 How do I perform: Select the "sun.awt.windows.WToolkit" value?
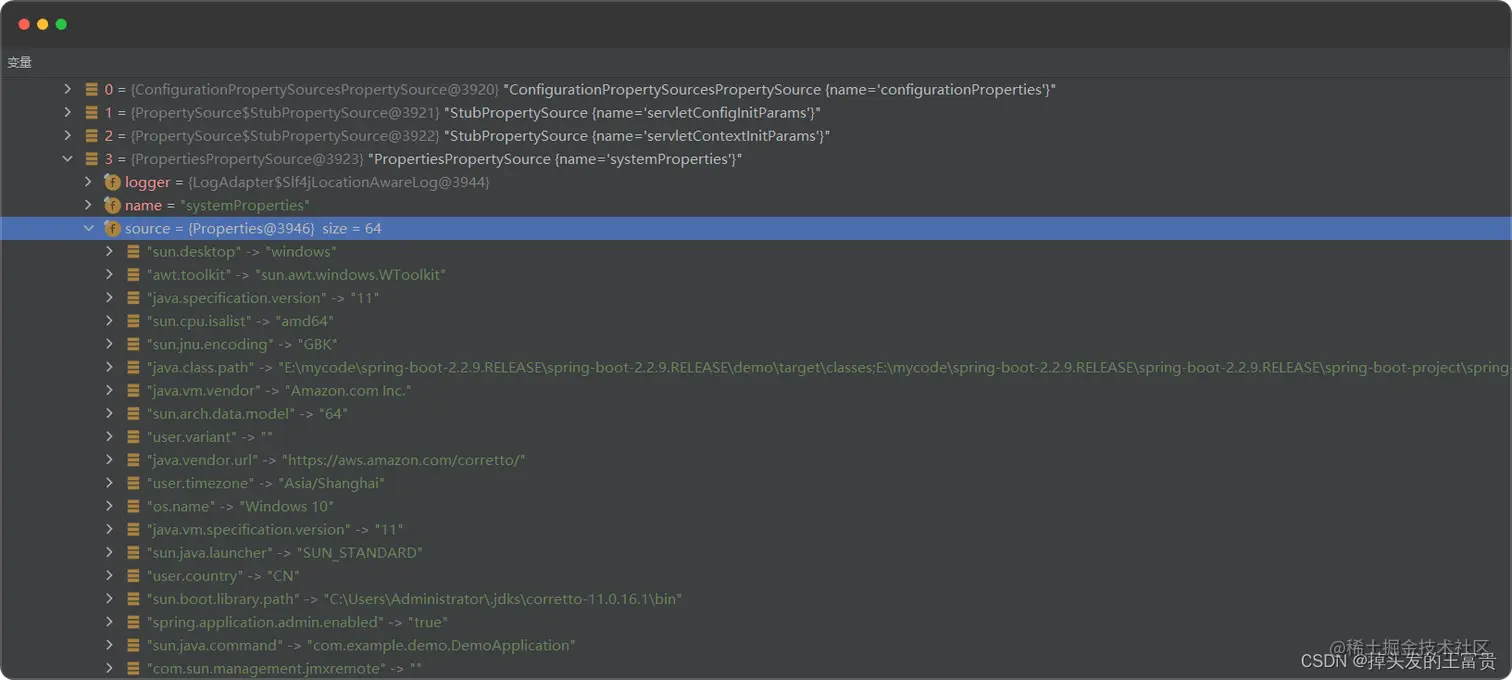tap(351, 274)
